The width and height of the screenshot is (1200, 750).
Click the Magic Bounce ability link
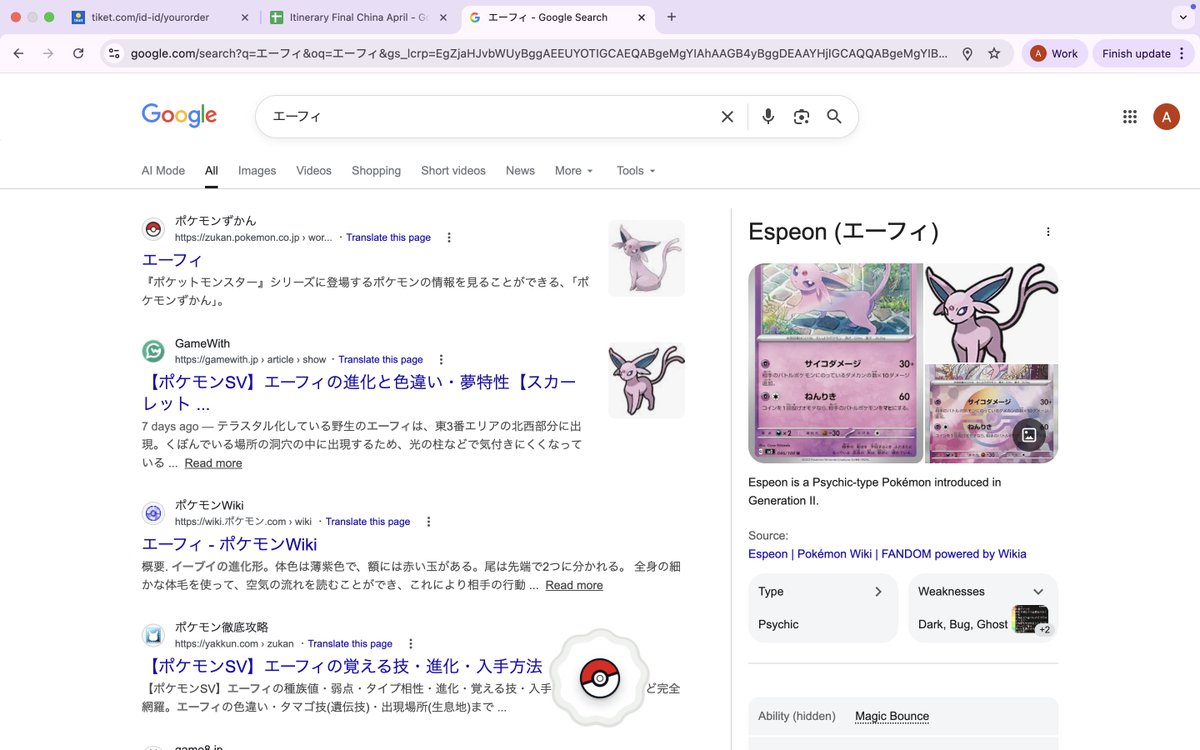pos(892,716)
